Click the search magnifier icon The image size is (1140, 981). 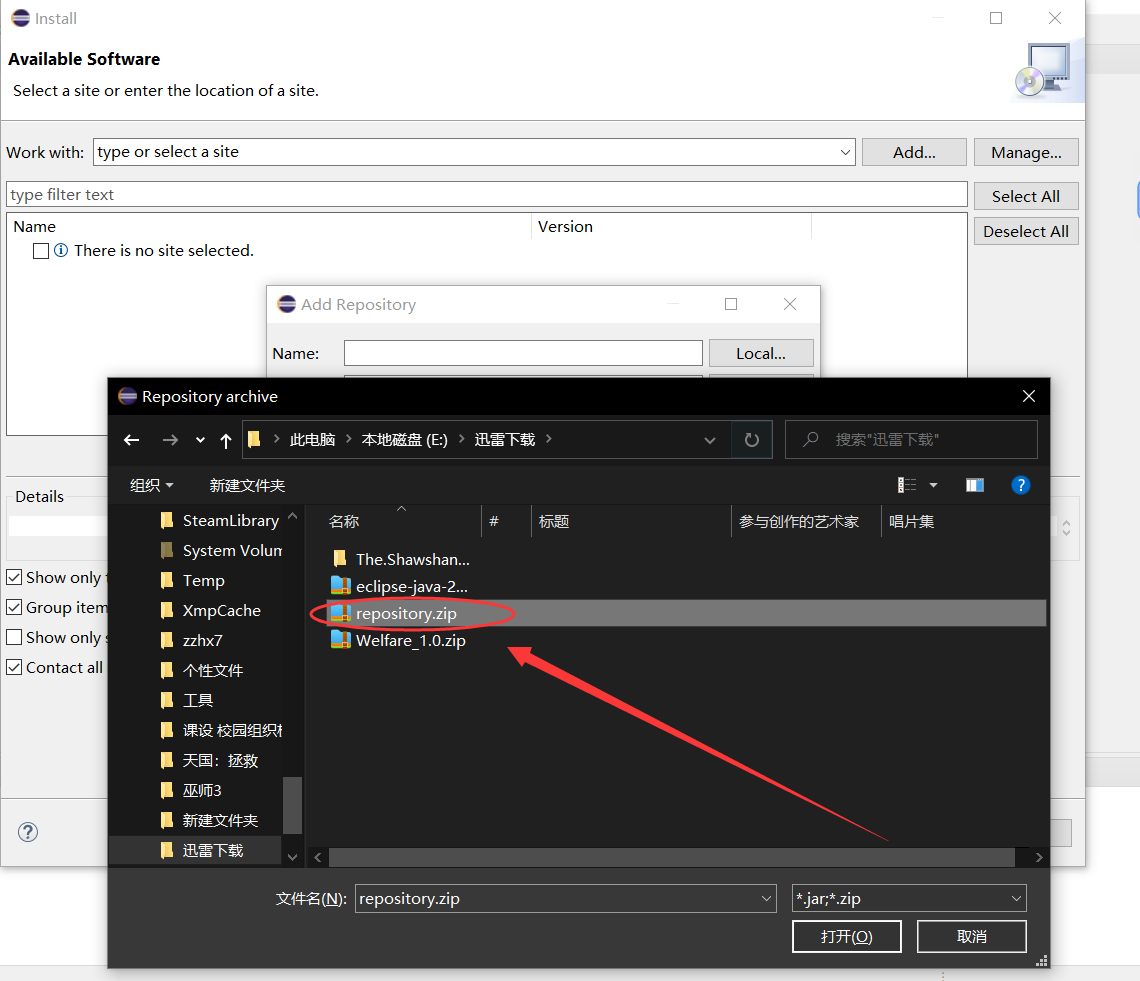coord(811,439)
